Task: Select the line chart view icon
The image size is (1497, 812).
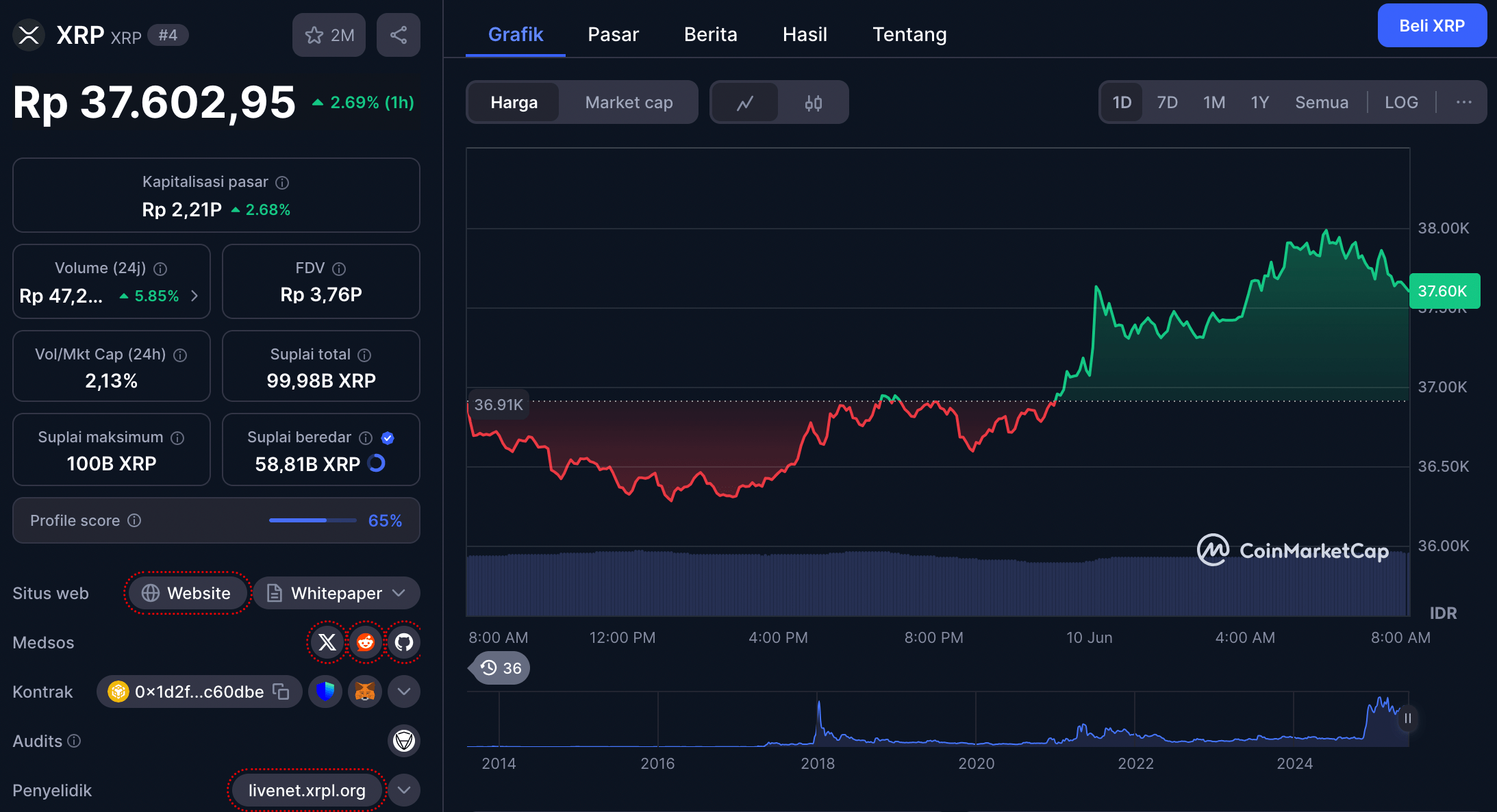Action: [x=745, y=103]
